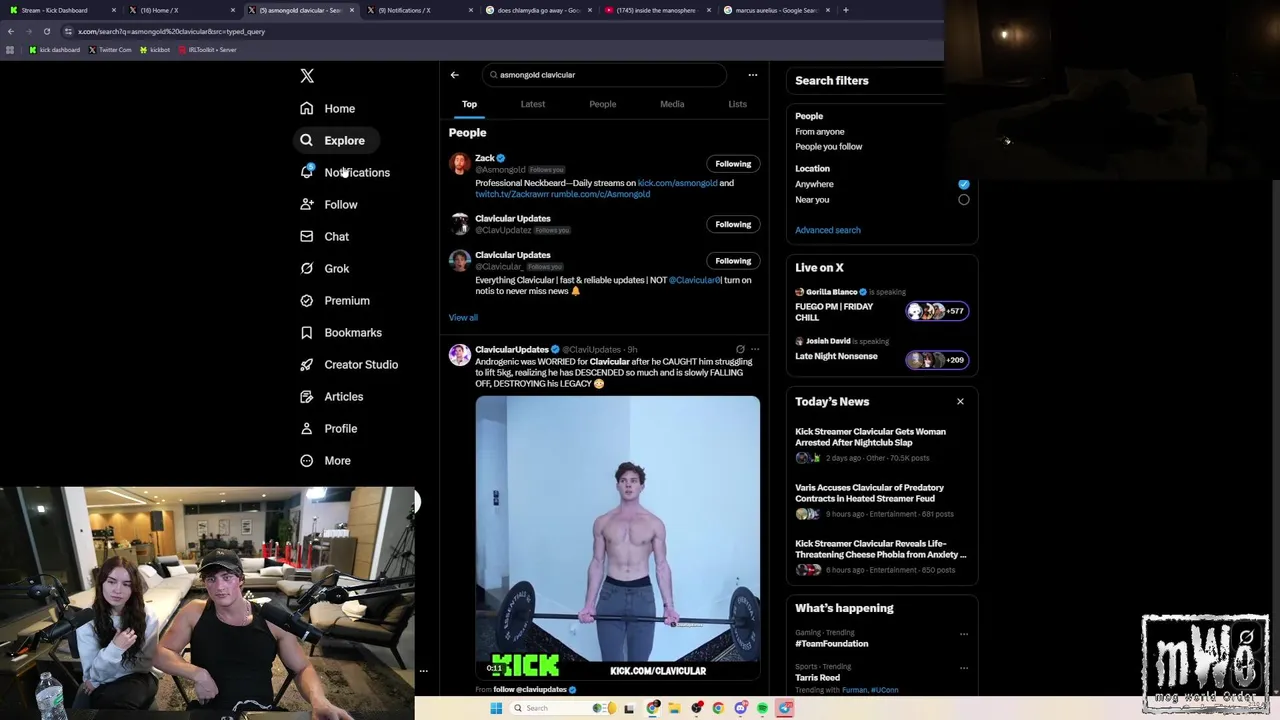Play the Clavicular barbell video

point(618,537)
